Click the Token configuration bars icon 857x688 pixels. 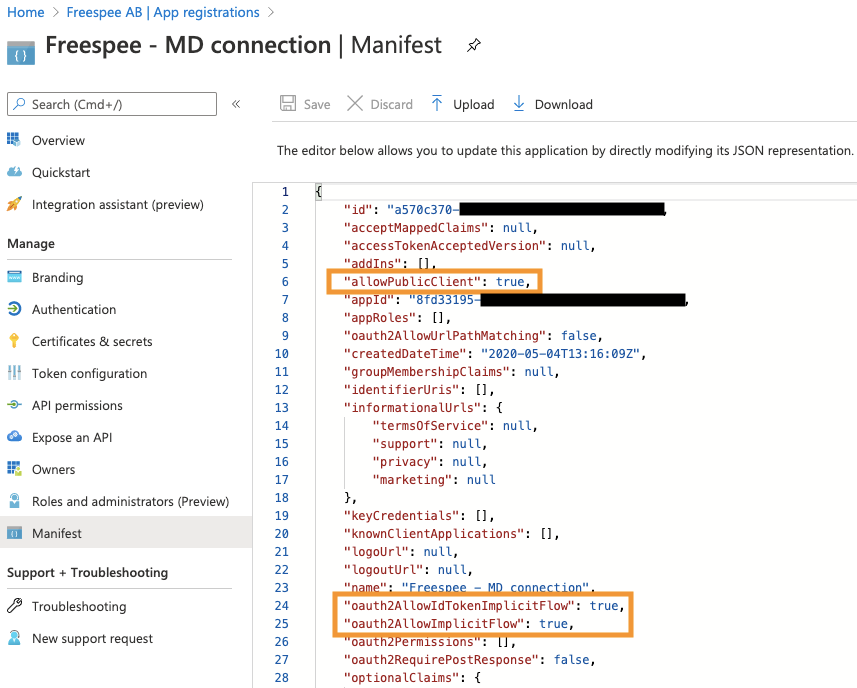[14, 373]
